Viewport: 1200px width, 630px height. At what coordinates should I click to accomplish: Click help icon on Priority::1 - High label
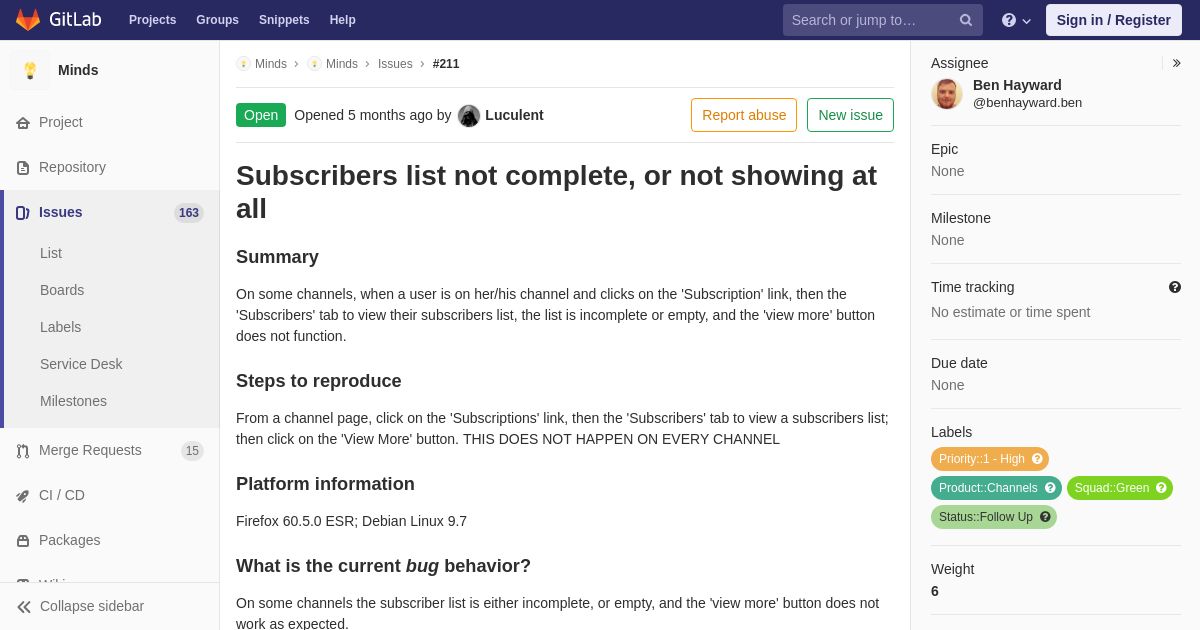(x=1037, y=459)
